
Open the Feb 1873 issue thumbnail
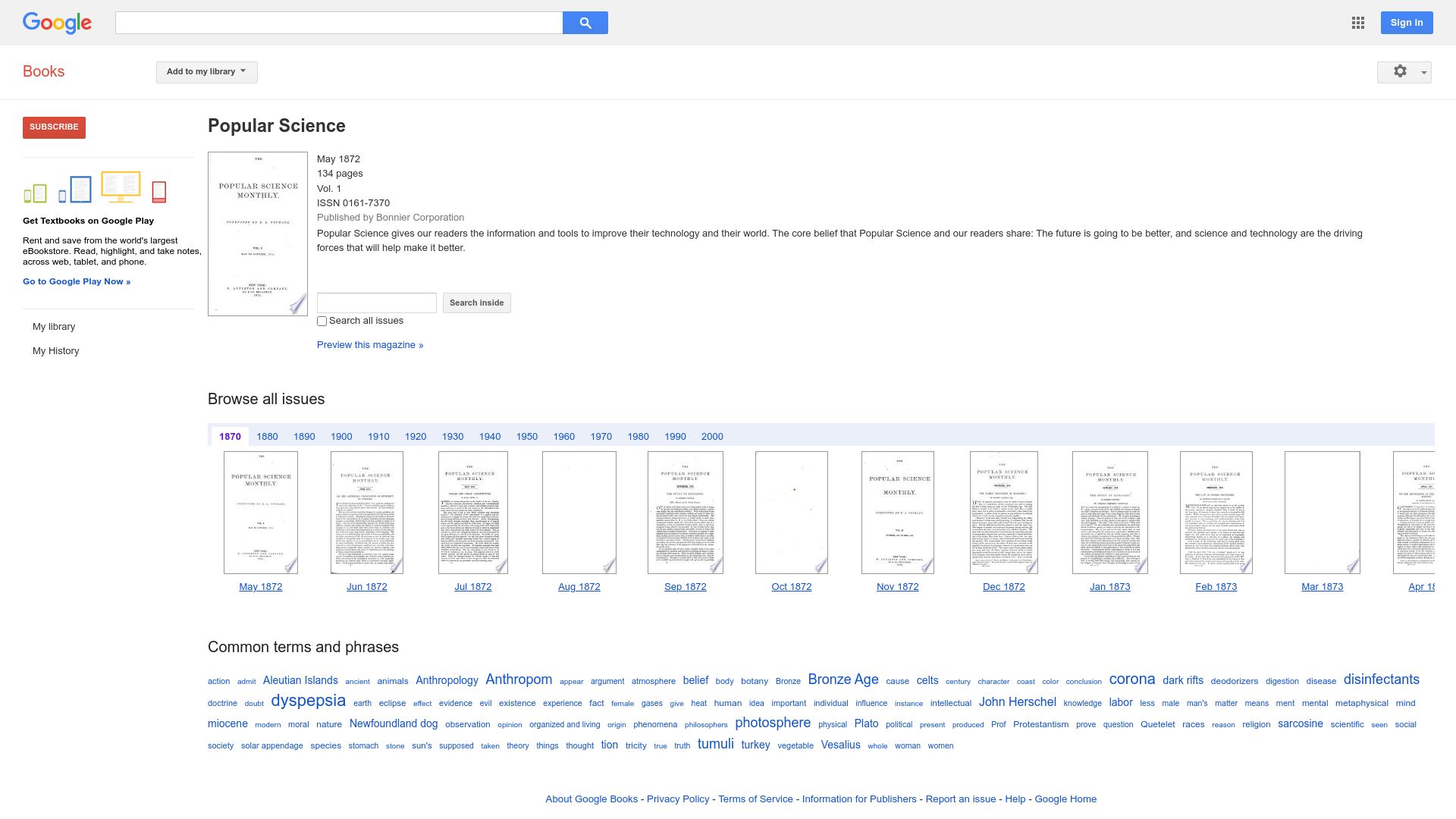pyautogui.click(x=1216, y=513)
